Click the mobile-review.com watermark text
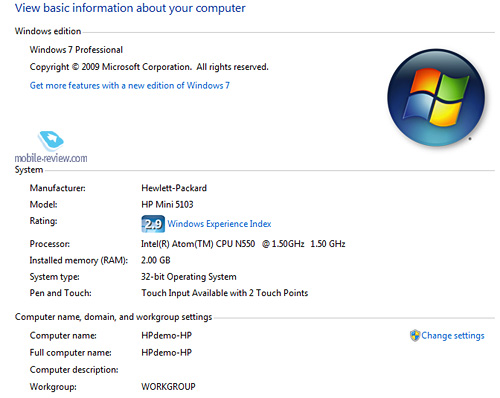Viewport: 500px width, 398px height. [x=51, y=158]
